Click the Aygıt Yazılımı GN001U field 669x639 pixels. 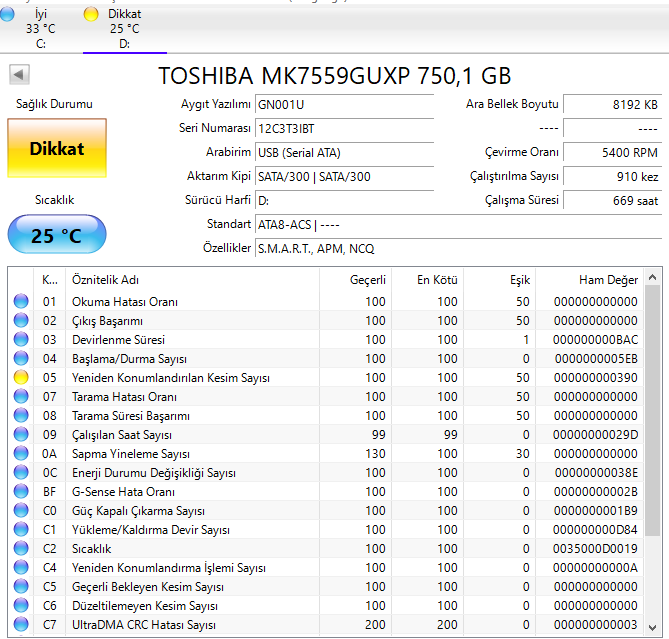[344, 104]
